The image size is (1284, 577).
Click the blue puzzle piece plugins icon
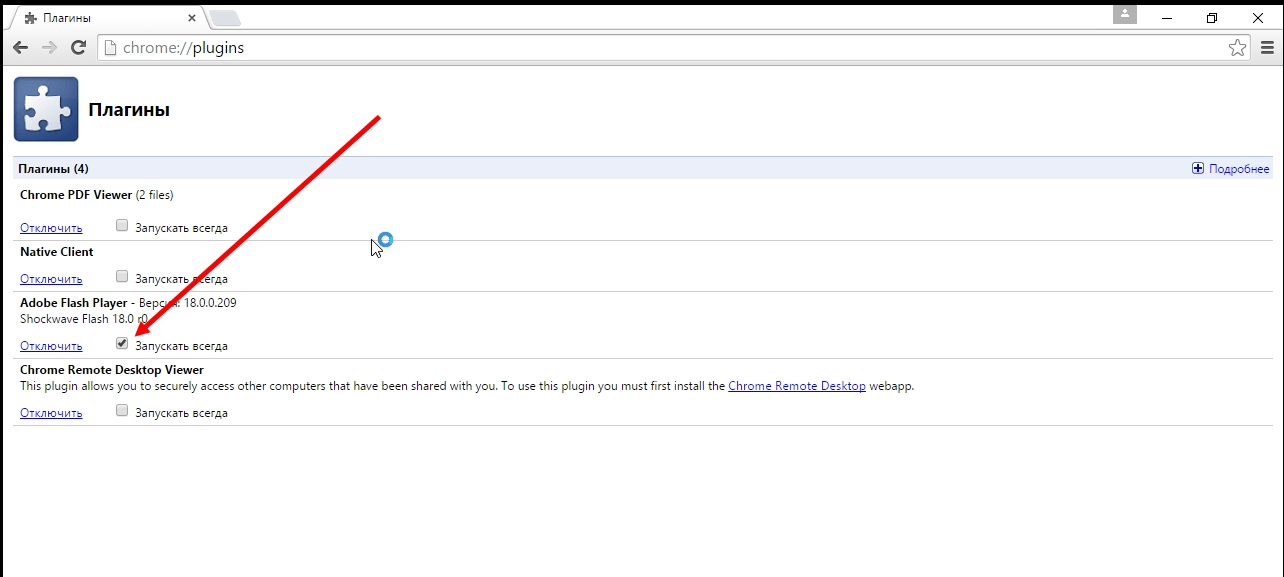pyautogui.click(x=46, y=109)
